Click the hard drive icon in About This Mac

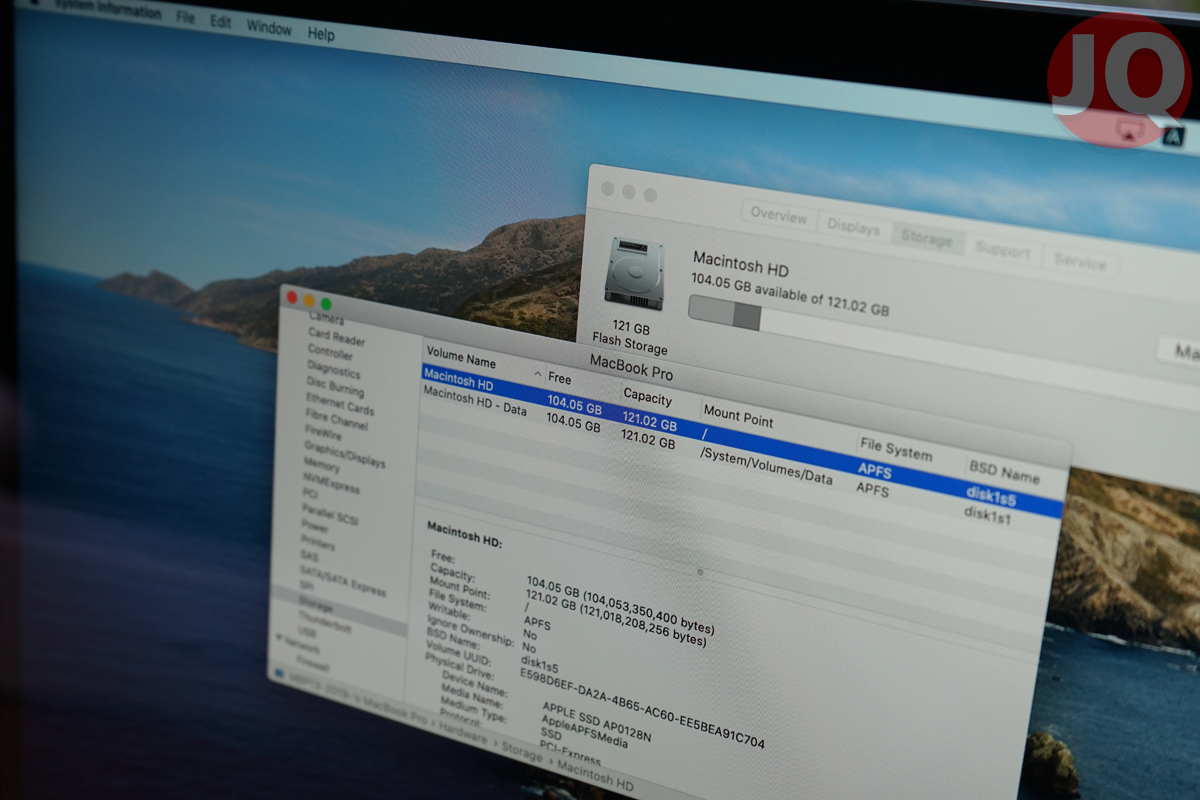(x=633, y=273)
